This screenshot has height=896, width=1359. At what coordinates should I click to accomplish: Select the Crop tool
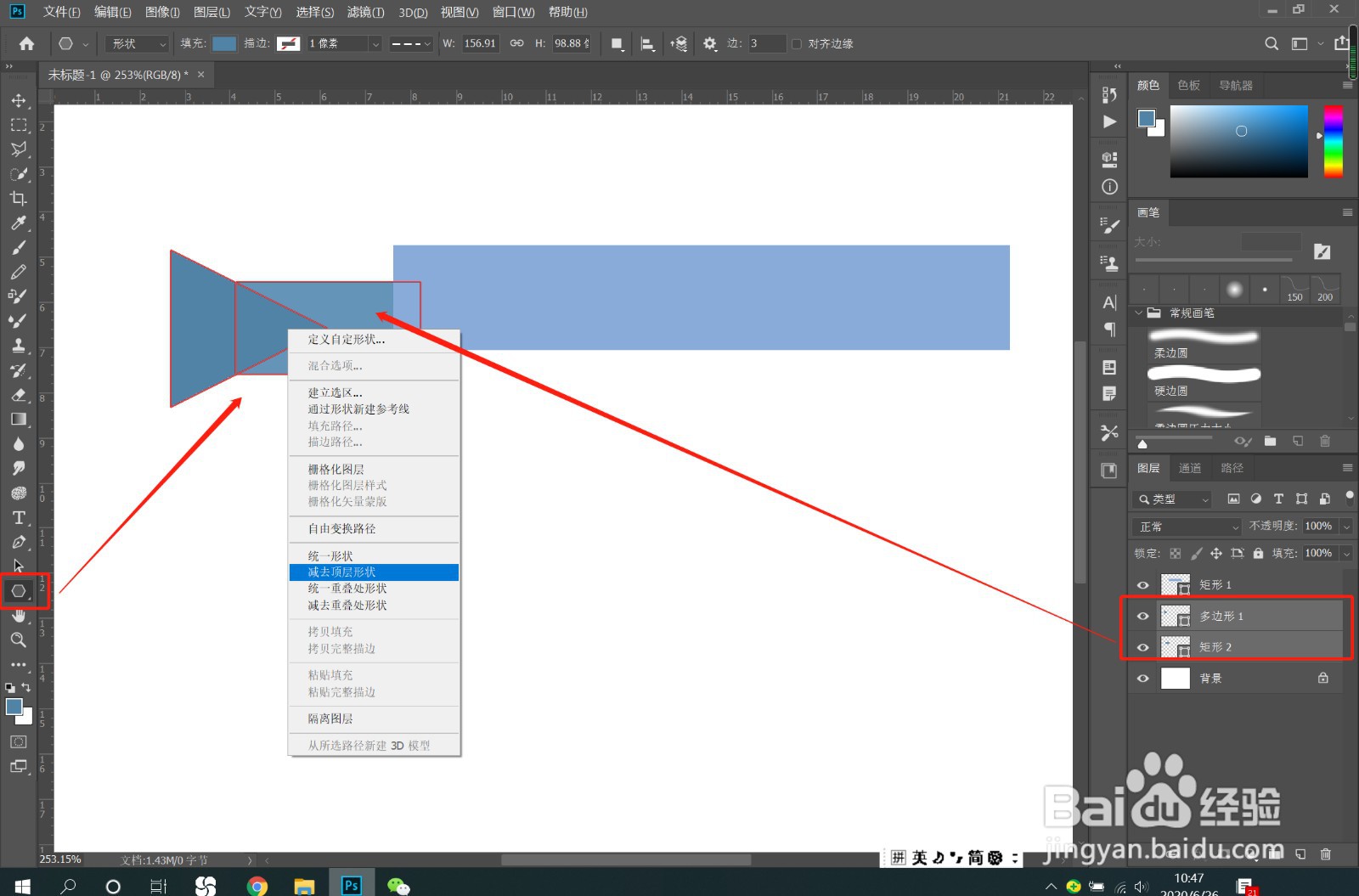(18, 199)
